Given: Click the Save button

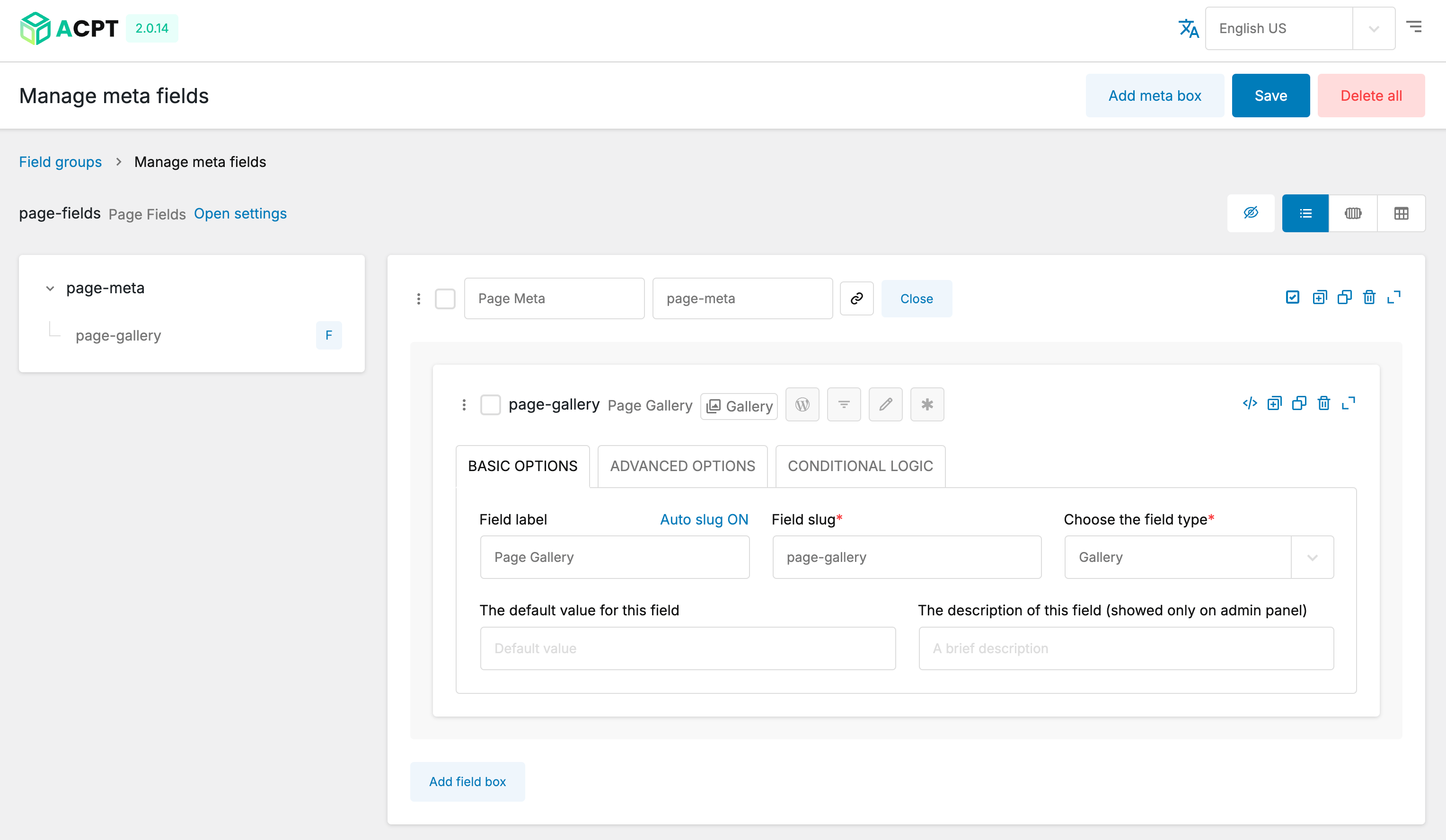Looking at the screenshot, I should pos(1270,96).
